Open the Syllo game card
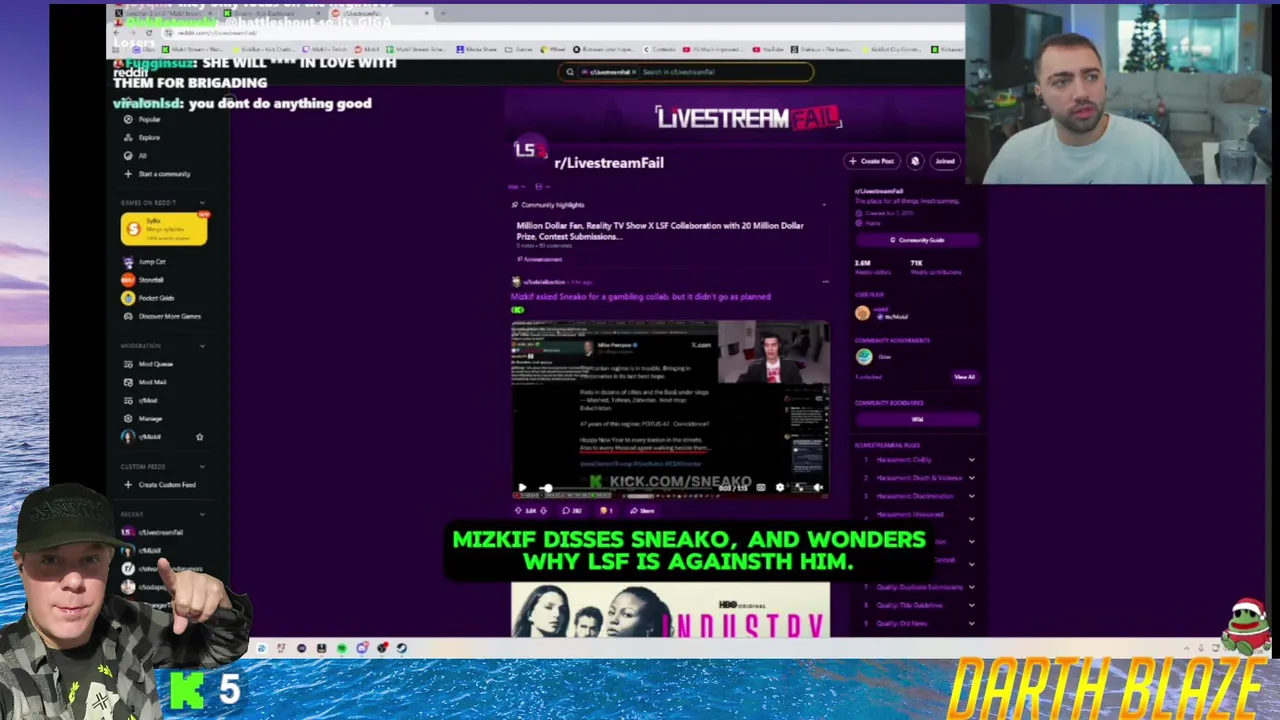The image size is (1280, 720). pyautogui.click(x=164, y=229)
